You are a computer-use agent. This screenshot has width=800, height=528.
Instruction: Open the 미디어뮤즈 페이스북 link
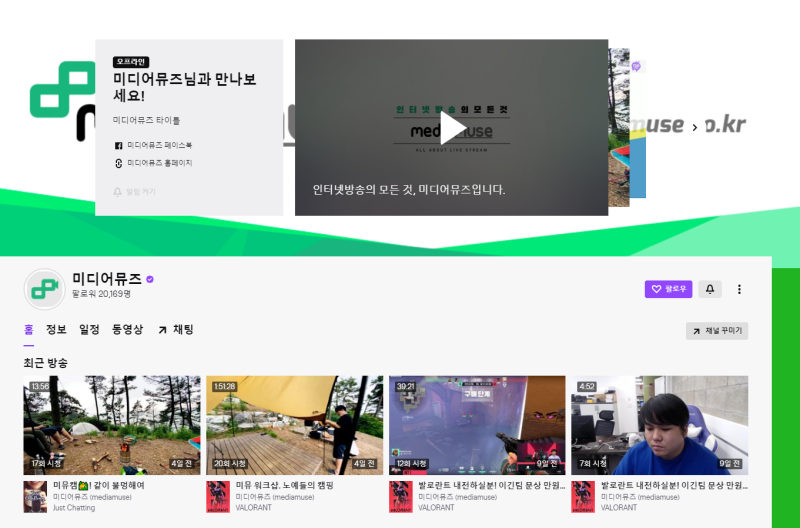(x=159, y=145)
